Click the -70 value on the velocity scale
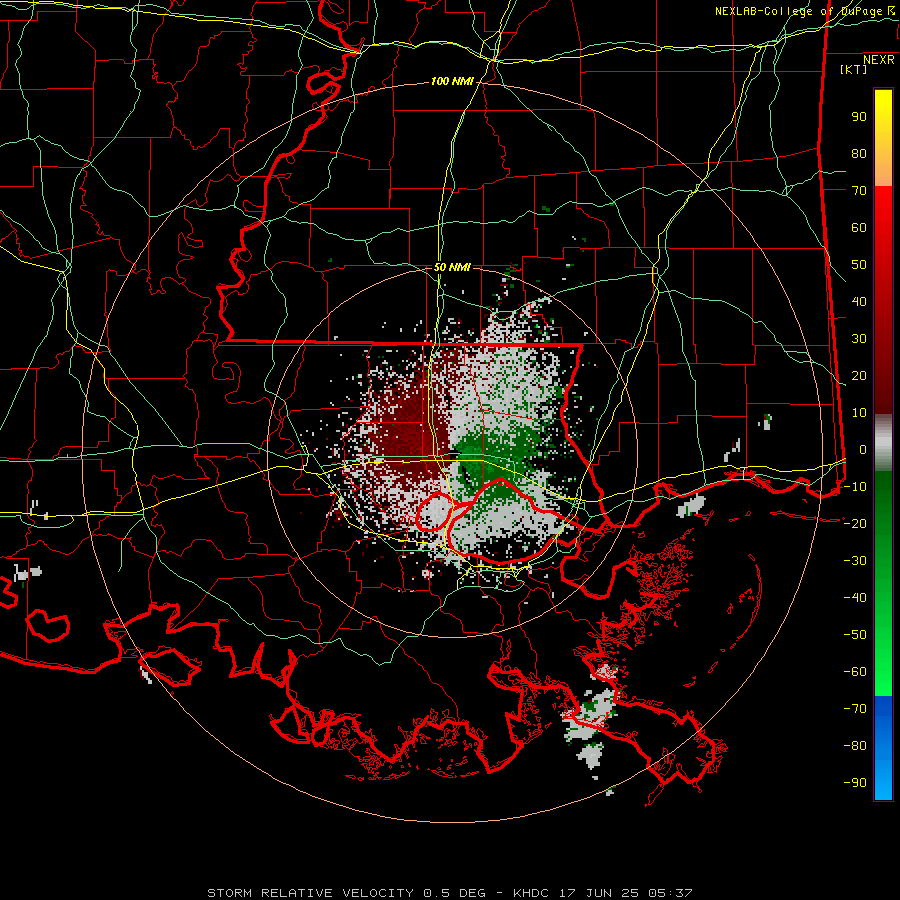900x900 pixels. (855, 709)
